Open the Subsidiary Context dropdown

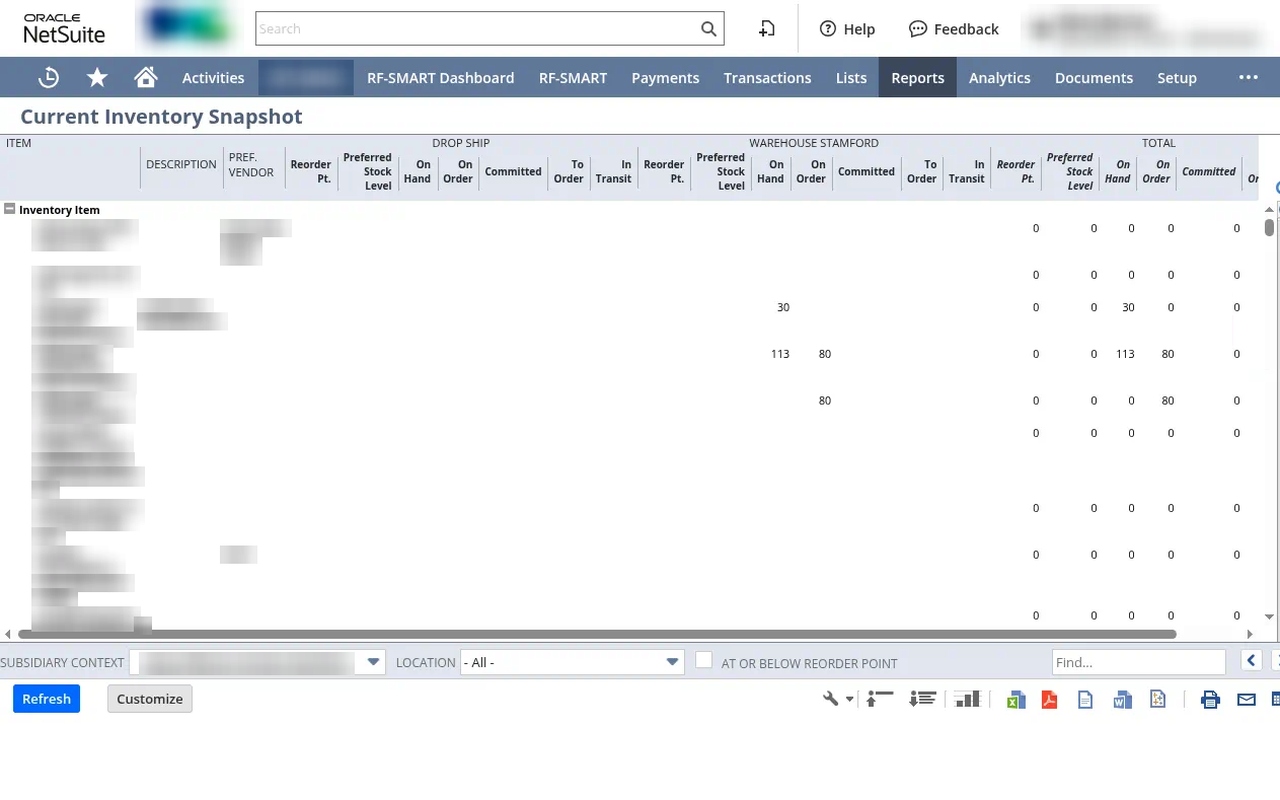[x=258, y=662]
